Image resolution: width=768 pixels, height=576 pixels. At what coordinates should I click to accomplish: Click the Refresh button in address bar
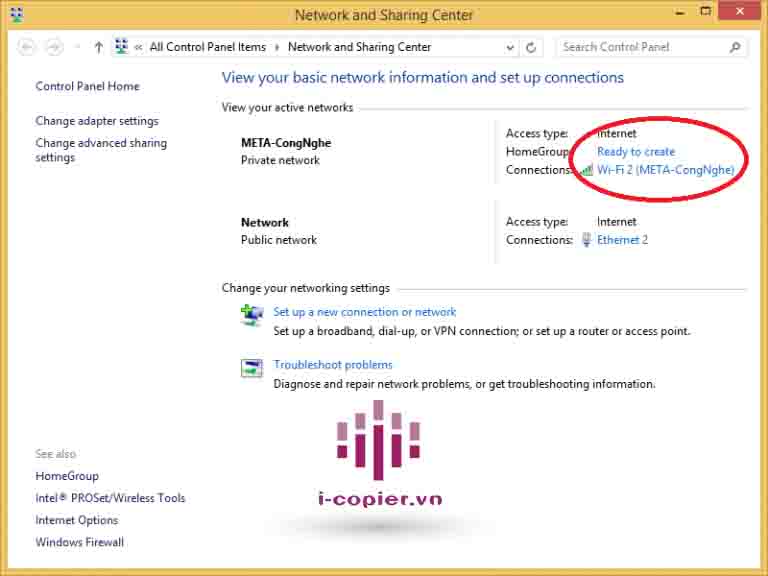point(531,47)
